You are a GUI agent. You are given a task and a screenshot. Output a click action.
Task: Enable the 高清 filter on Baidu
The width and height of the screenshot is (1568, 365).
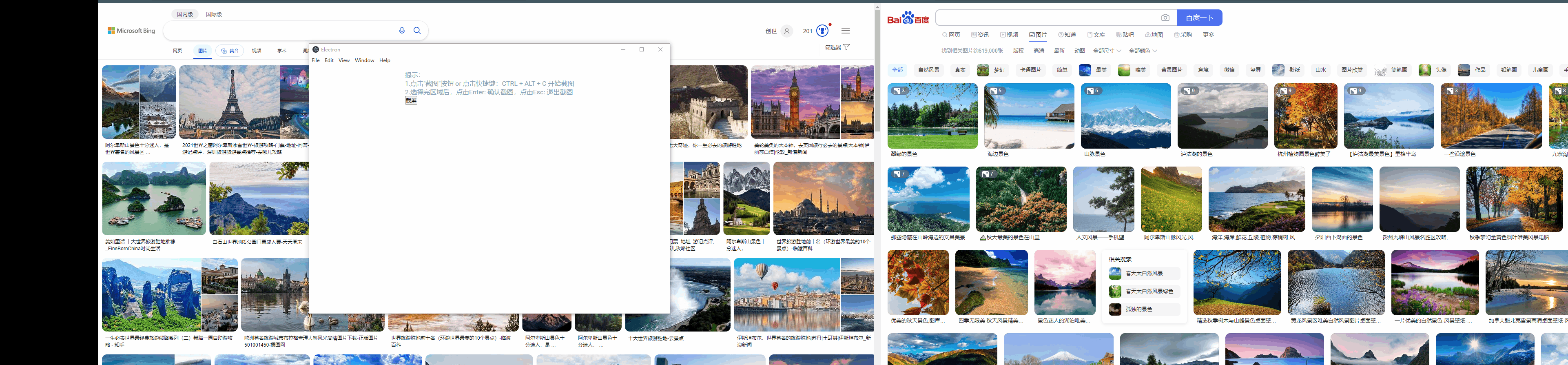(x=1039, y=51)
